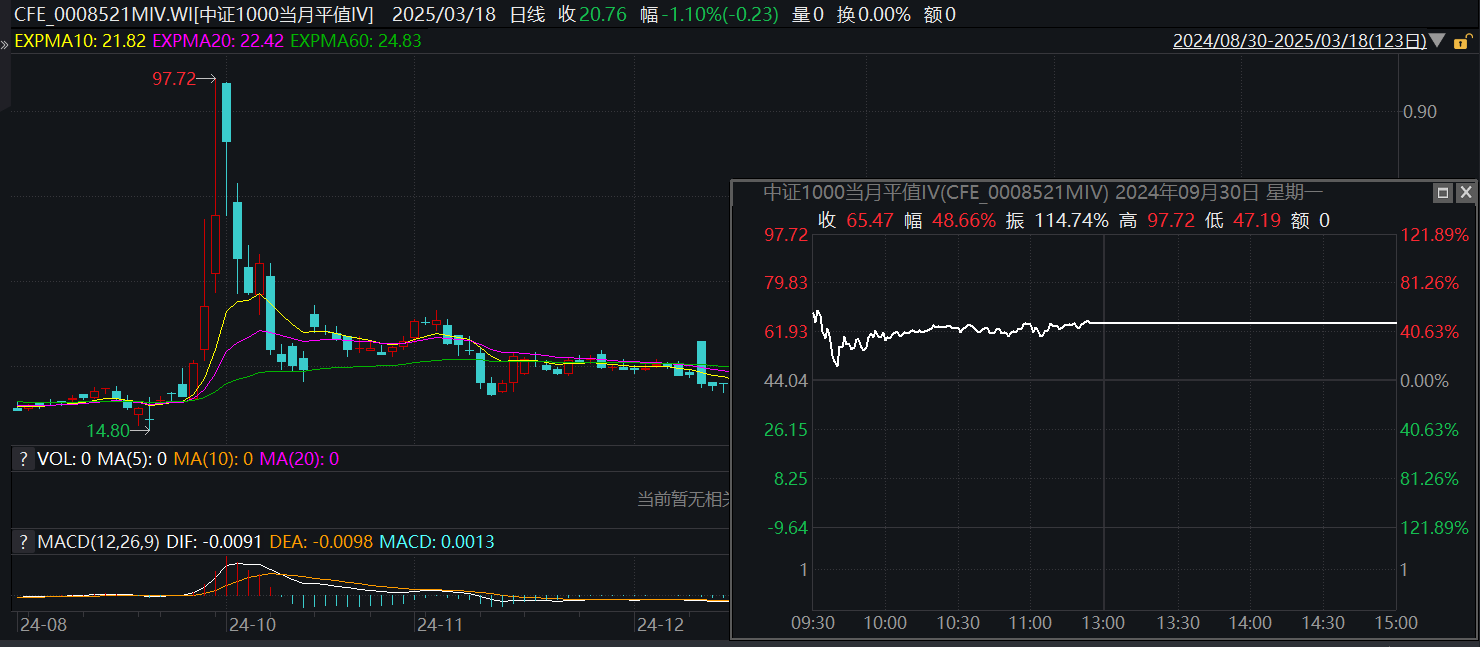
Task: Click the DIF: -0.0091 value
Action: pyautogui.click(x=214, y=542)
